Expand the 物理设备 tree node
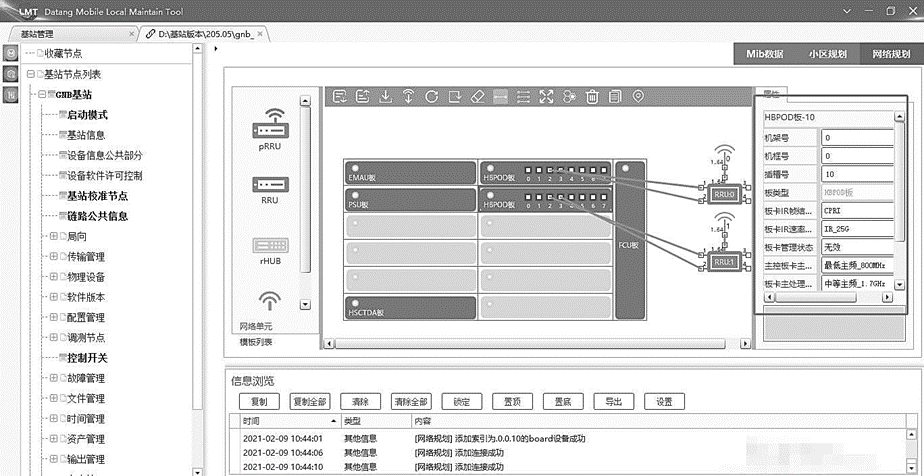 pos(54,277)
